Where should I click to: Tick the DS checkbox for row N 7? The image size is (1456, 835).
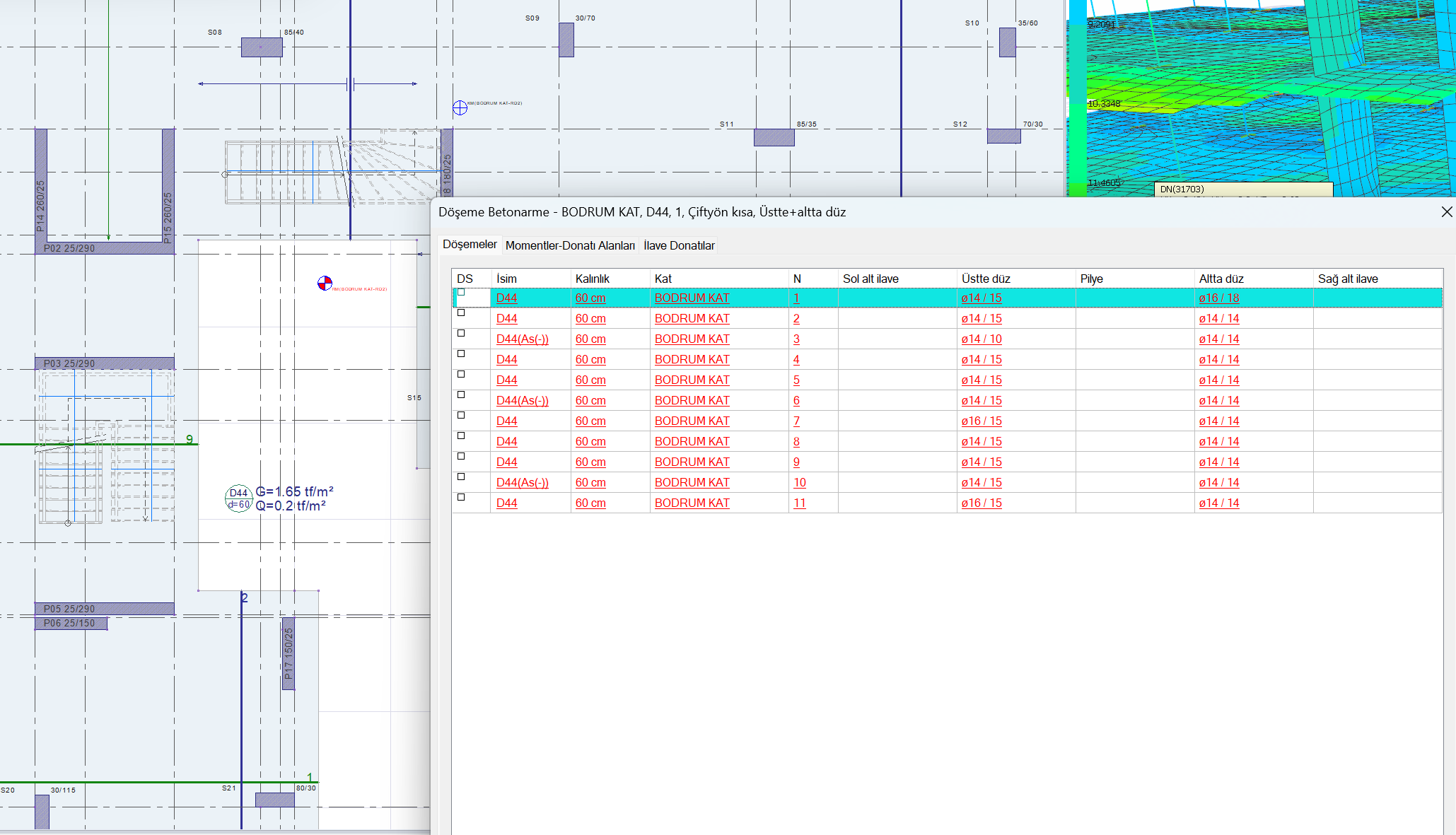point(461,415)
